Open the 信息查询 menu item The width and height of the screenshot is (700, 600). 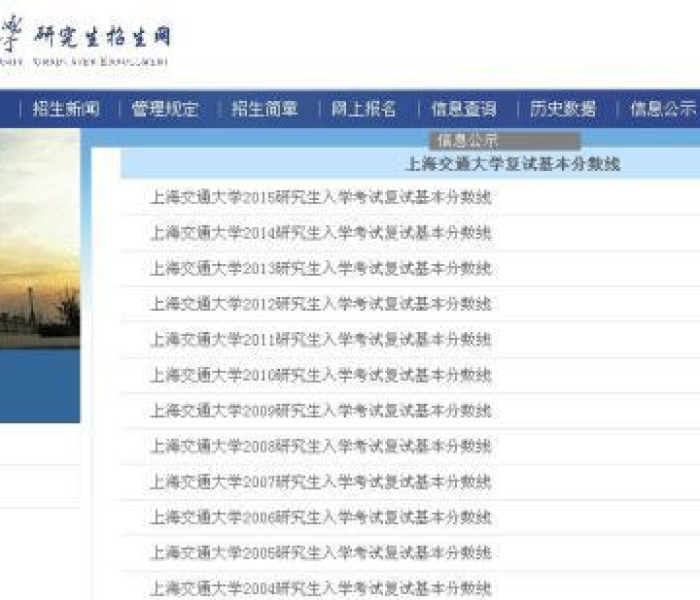tap(464, 109)
